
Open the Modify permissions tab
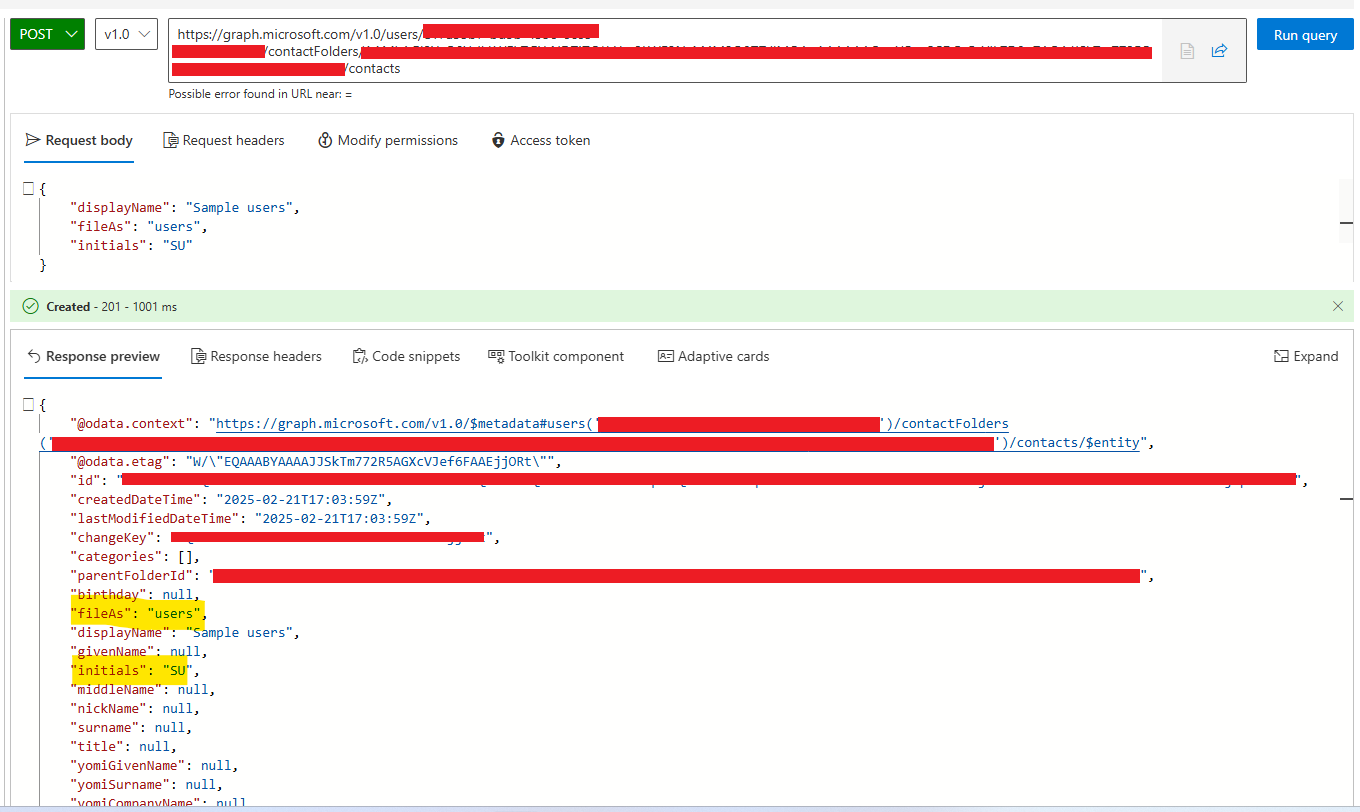click(x=388, y=140)
